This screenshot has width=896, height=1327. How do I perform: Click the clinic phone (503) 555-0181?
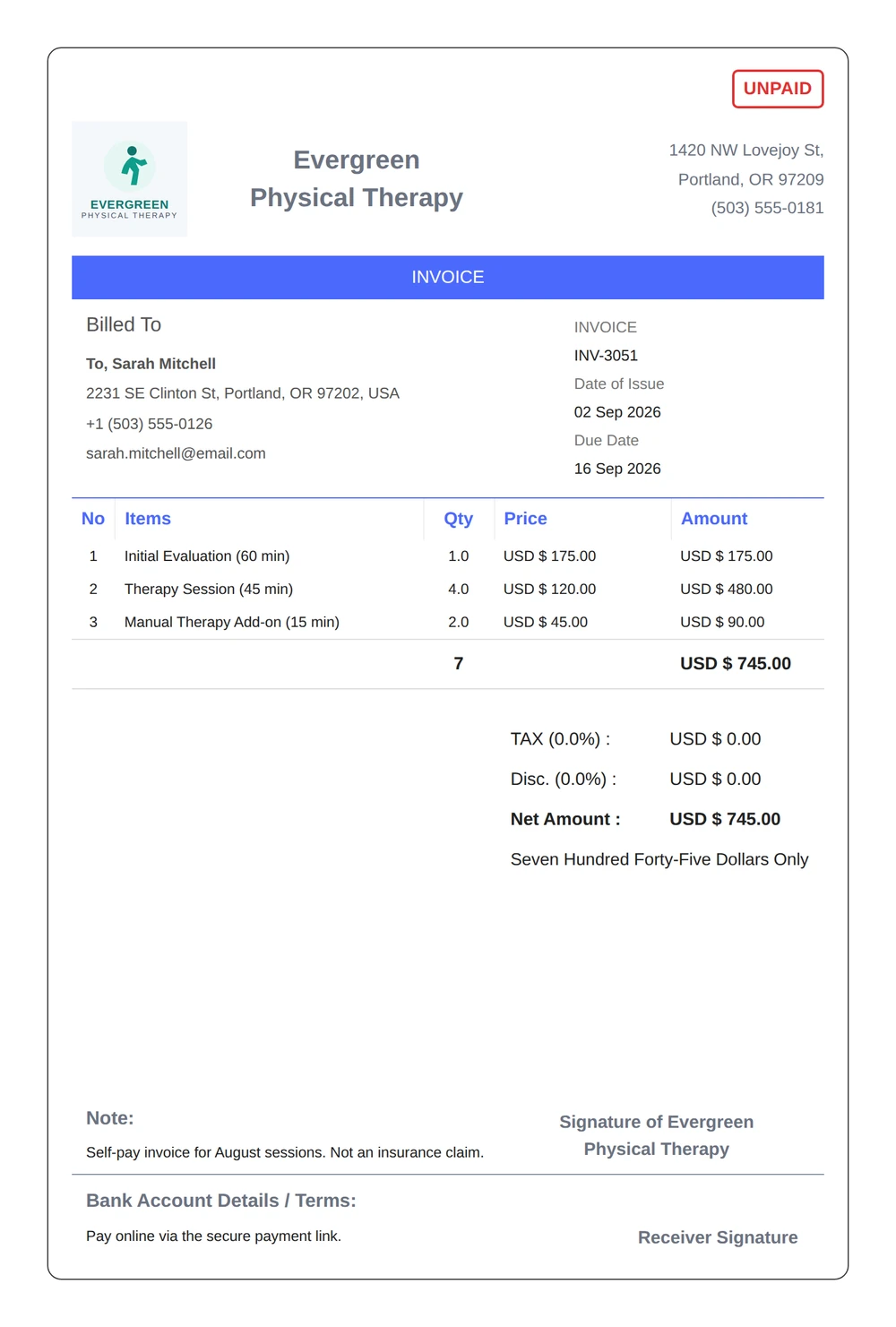(767, 208)
